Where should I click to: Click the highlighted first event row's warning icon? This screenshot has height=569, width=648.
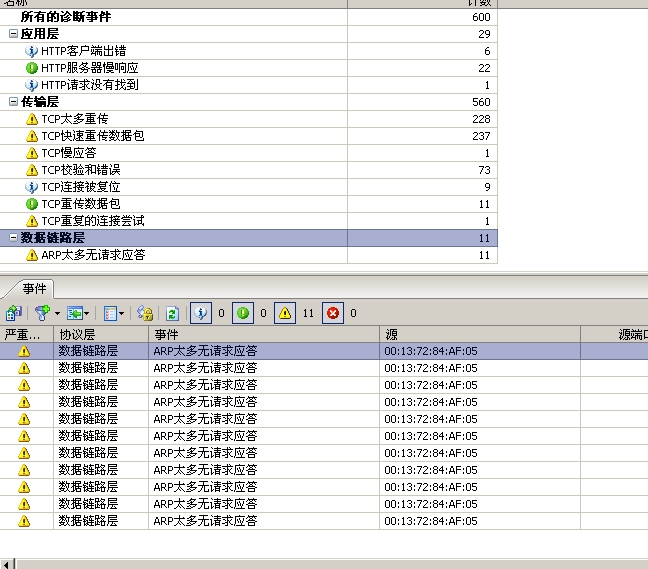point(24,351)
